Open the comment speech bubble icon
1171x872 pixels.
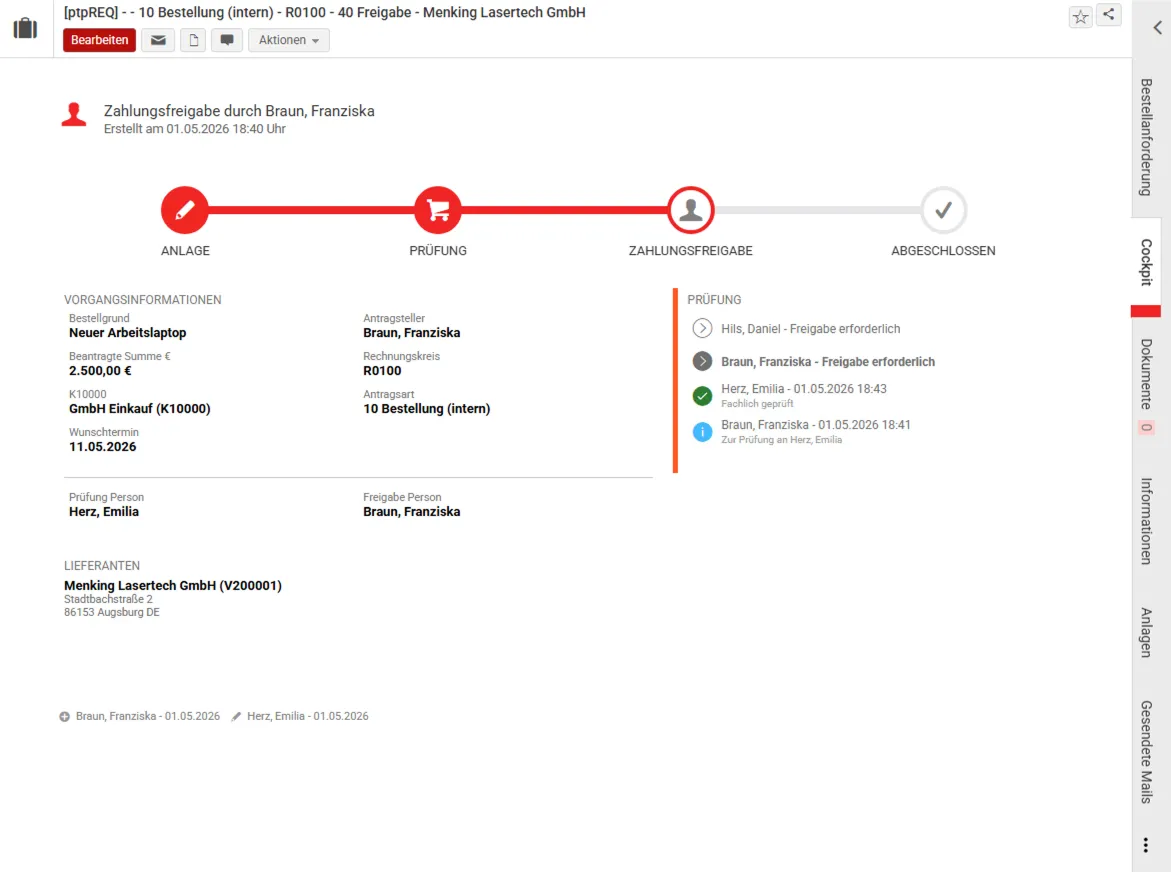tap(227, 40)
